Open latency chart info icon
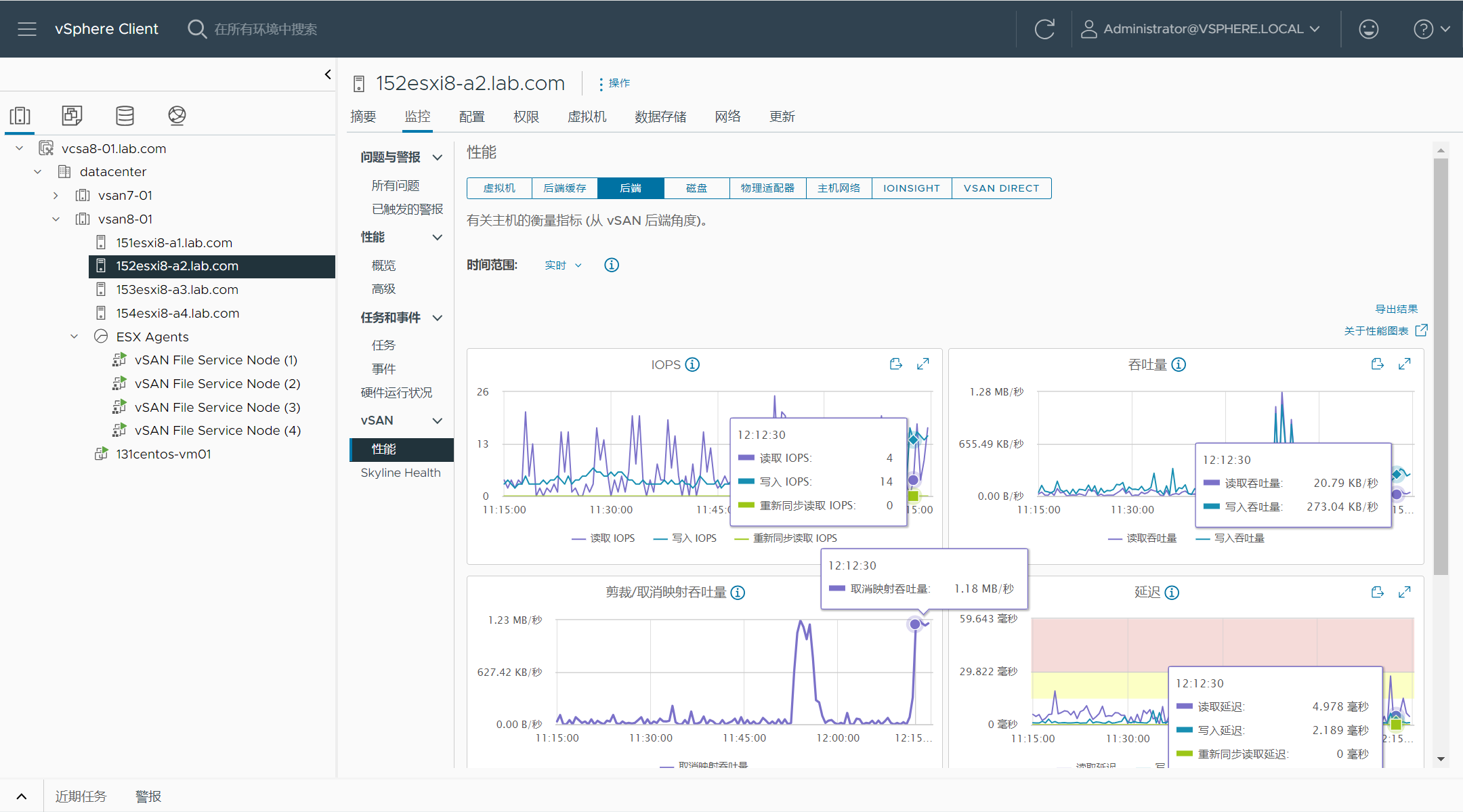 [x=1172, y=593]
